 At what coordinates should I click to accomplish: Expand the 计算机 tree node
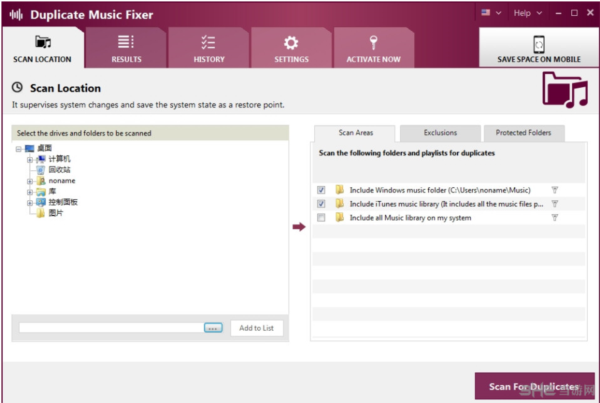click(x=29, y=160)
